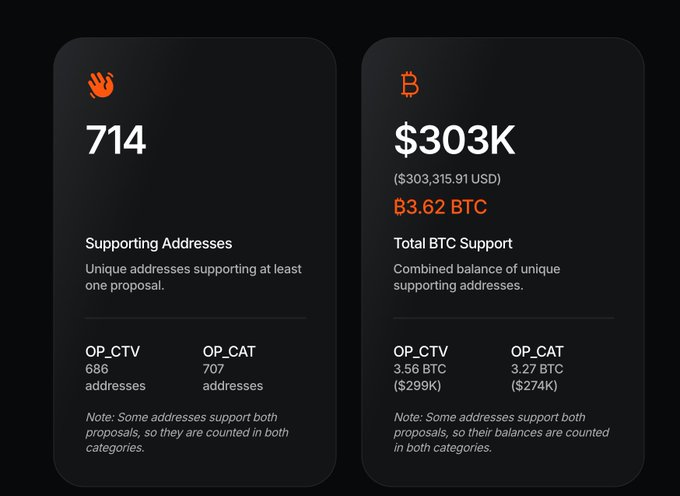
Task: Click the orange waving hand icon
Action: 100,86
